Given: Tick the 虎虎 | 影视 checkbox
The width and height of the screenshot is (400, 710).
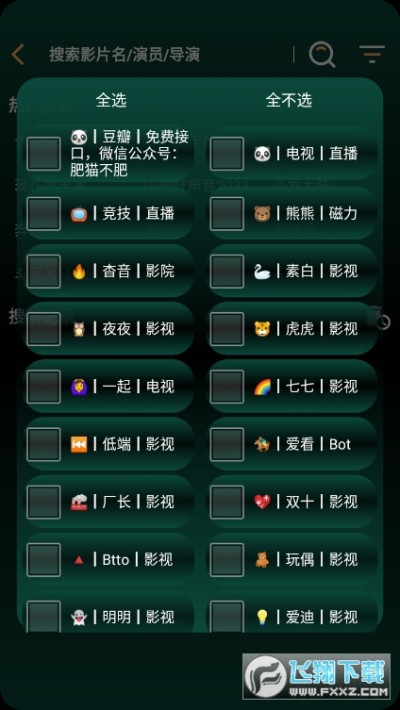Looking at the screenshot, I should click(x=227, y=329).
